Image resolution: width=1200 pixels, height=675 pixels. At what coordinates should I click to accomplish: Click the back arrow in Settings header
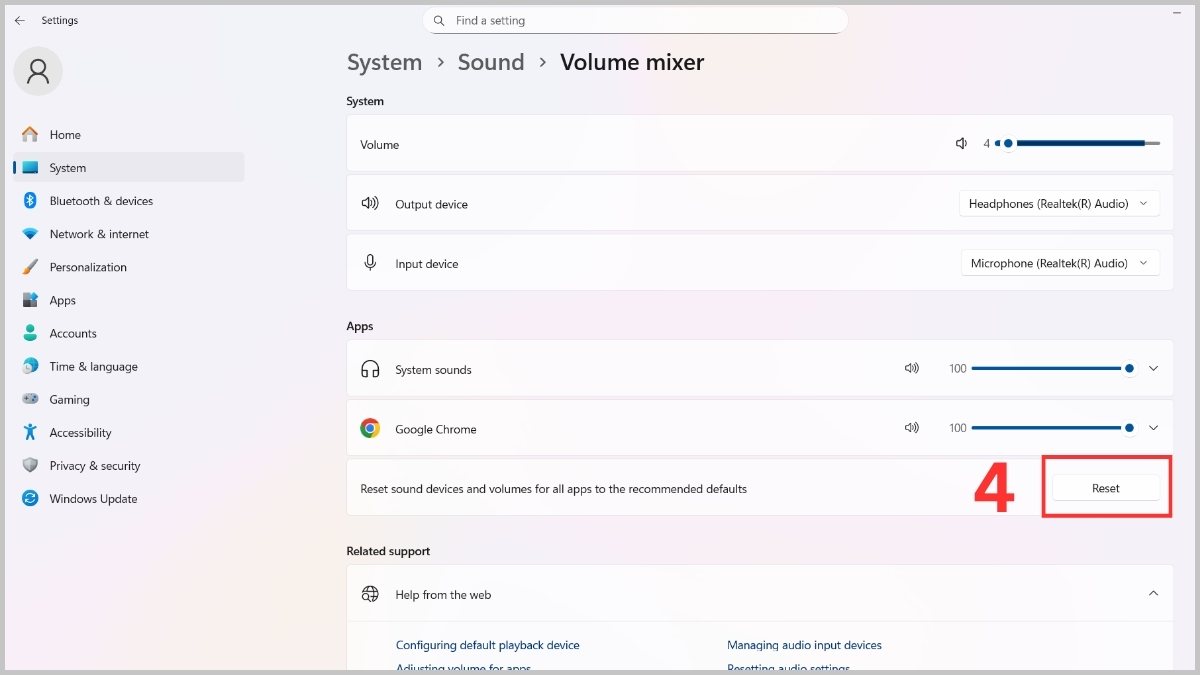pyautogui.click(x=20, y=20)
